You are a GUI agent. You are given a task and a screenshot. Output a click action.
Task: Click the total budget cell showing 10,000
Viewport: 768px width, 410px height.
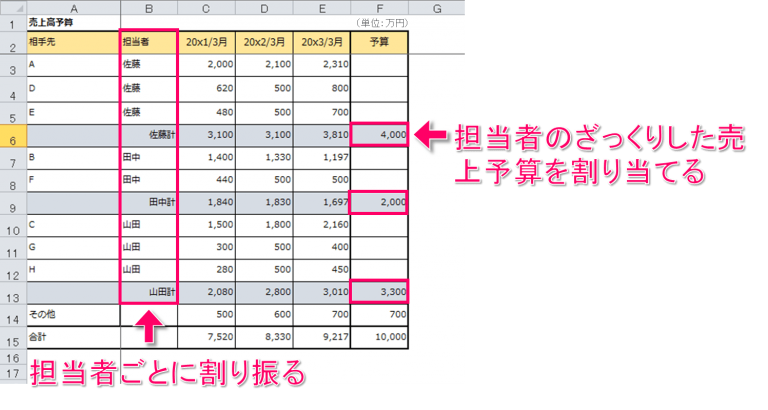click(379, 338)
